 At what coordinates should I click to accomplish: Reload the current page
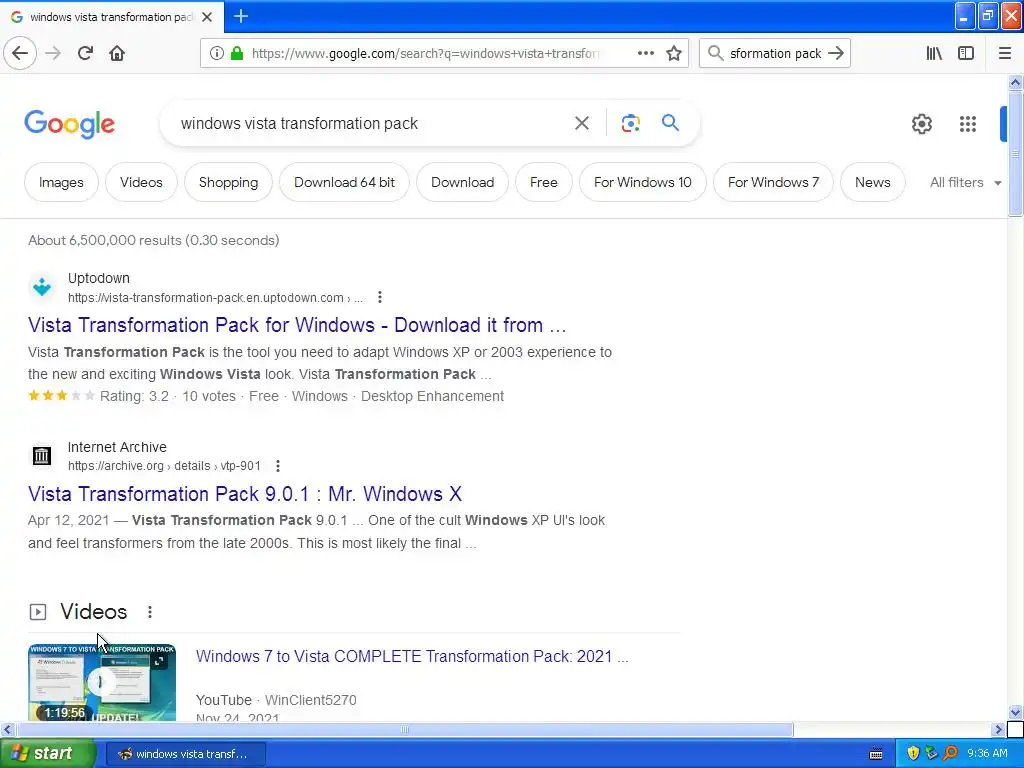[x=86, y=53]
